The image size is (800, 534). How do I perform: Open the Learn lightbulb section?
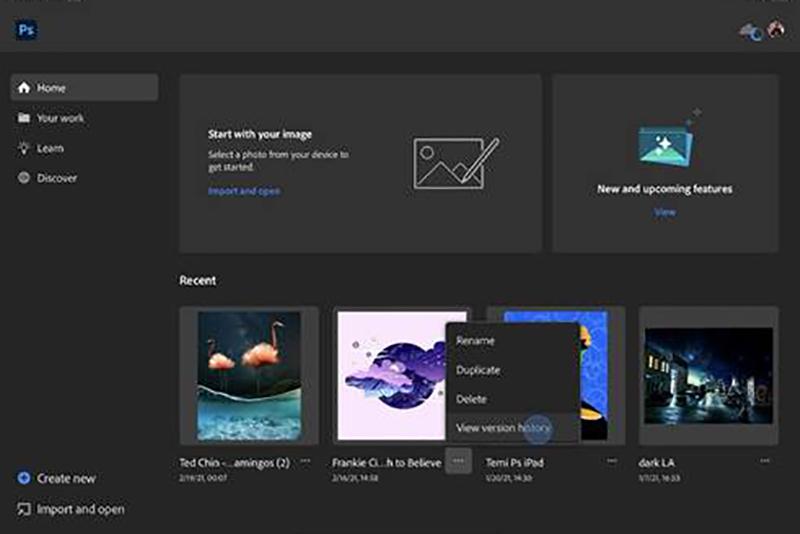[x=50, y=148]
